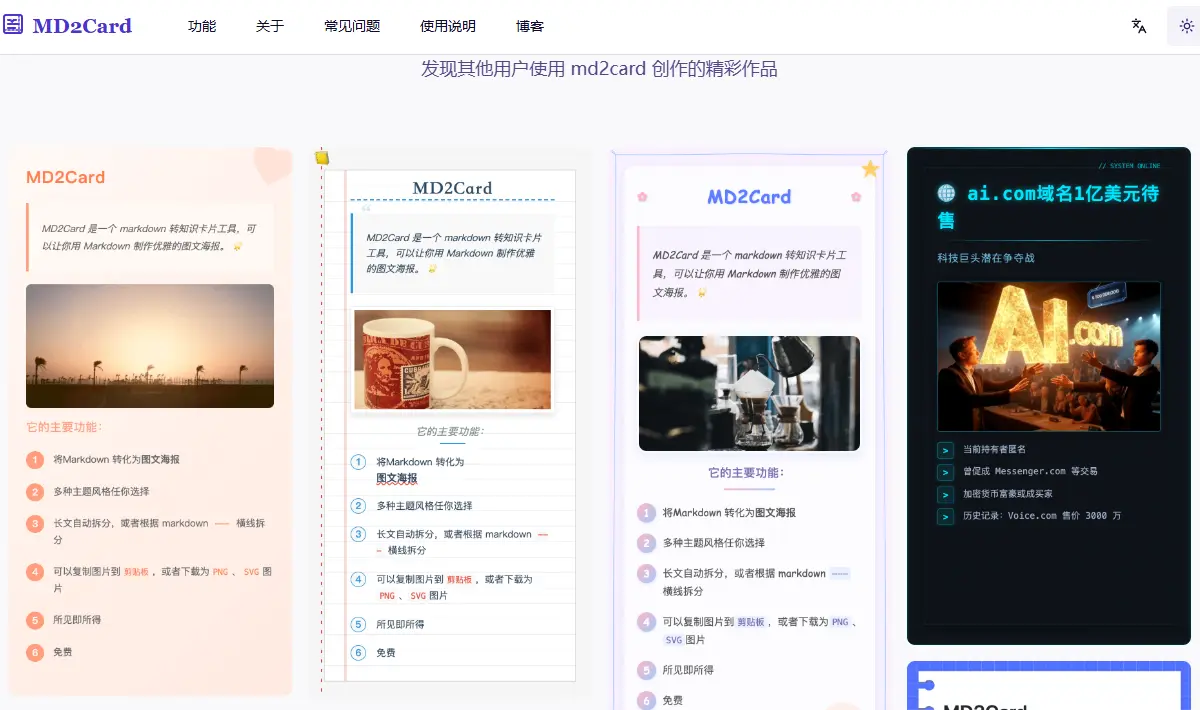This screenshot has width=1200, height=710.
Task: Open the 关于 navigation item
Action: 270,26
